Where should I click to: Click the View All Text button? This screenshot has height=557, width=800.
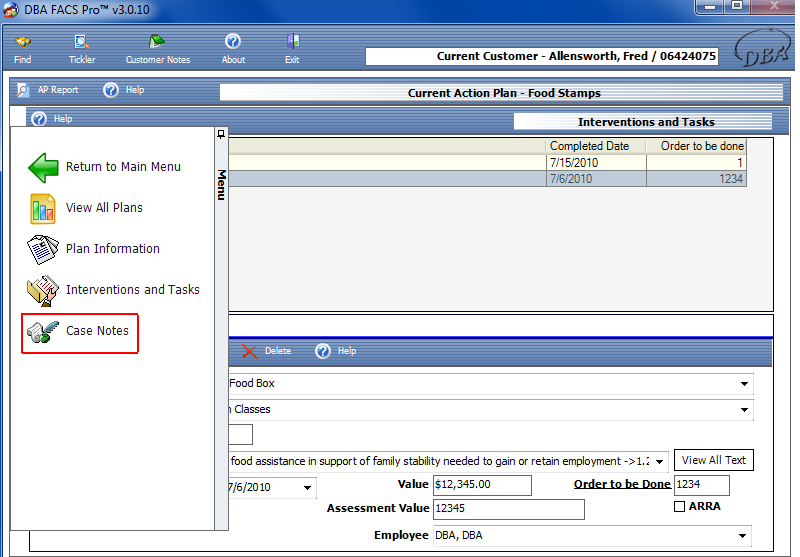(713, 460)
